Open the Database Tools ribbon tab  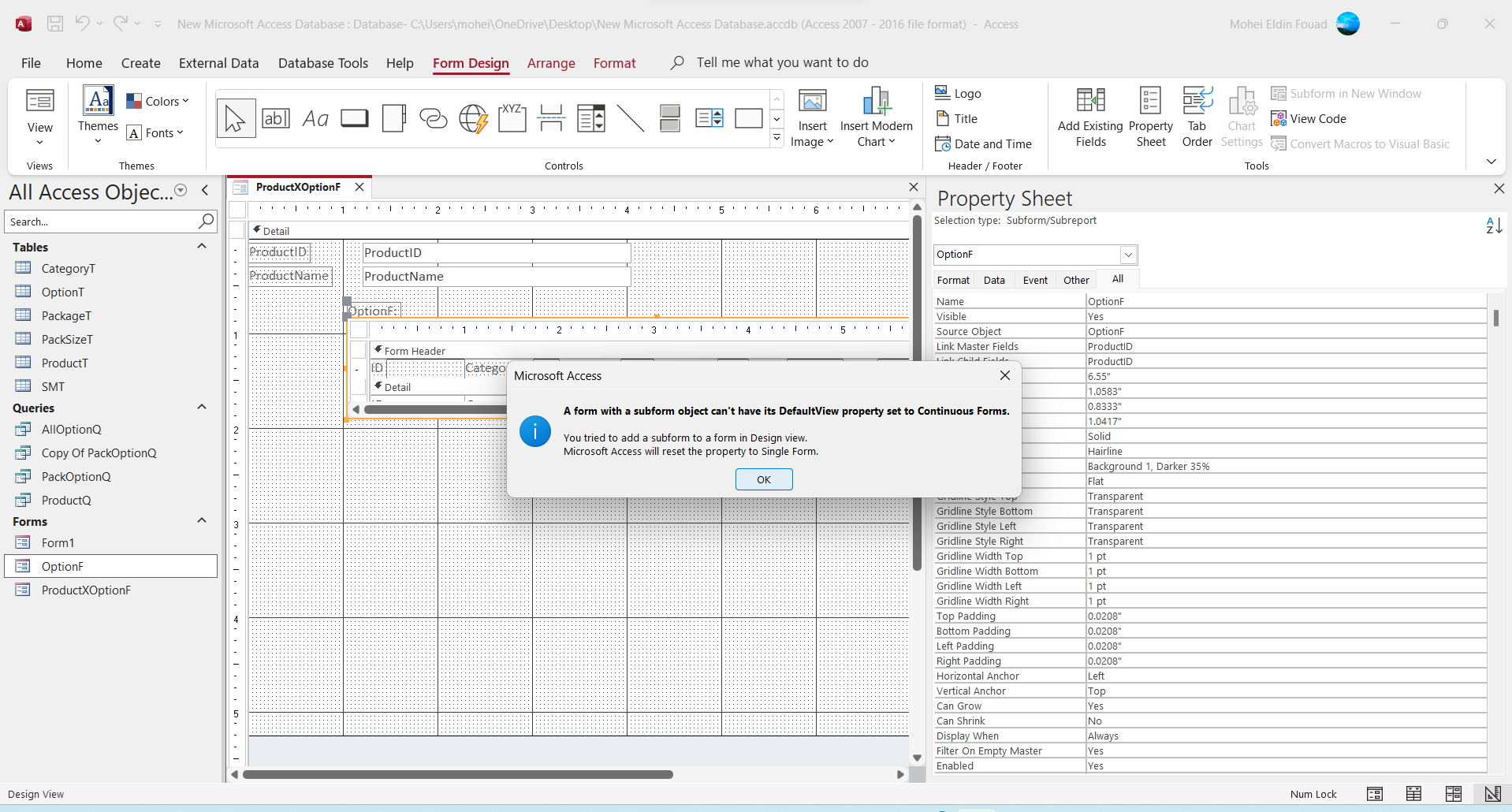coord(322,63)
